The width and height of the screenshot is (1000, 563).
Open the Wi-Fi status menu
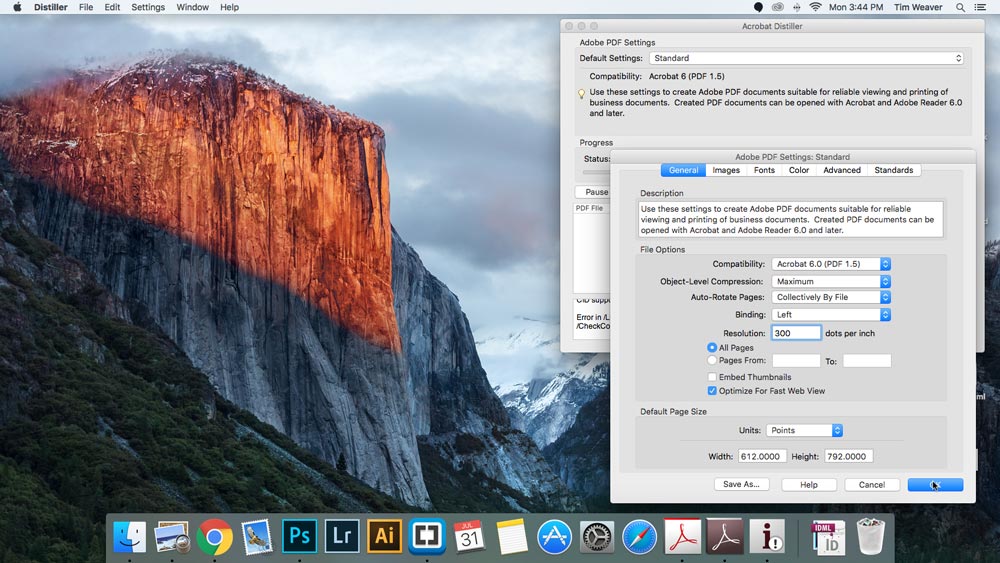[815, 7]
